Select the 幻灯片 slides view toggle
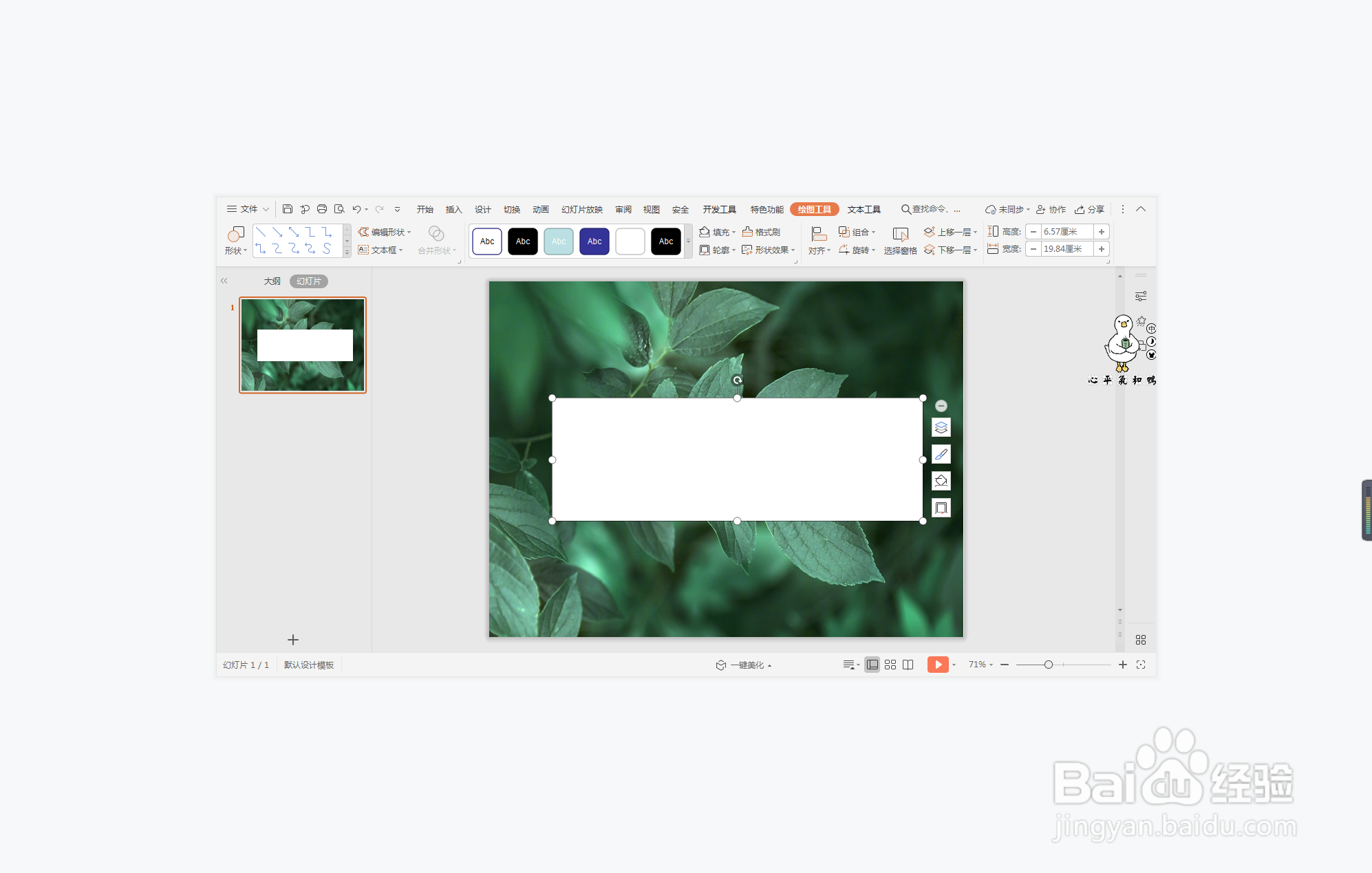The height and width of the screenshot is (873, 1372). tap(309, 281)
